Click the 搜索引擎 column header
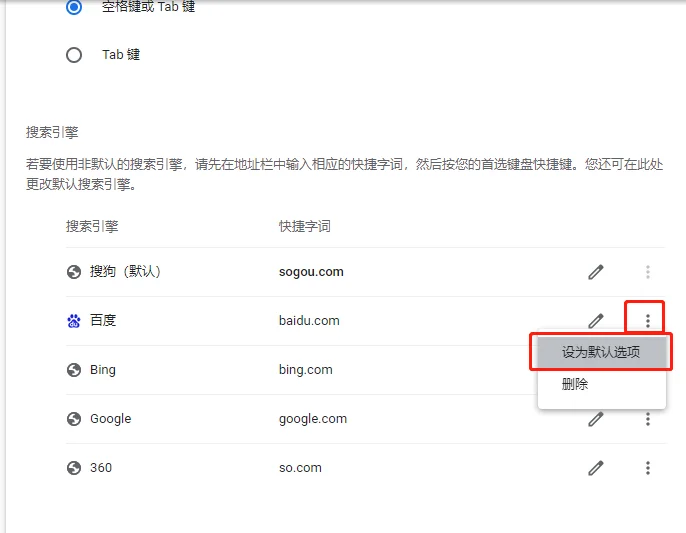686x533 pixels. 92,226
